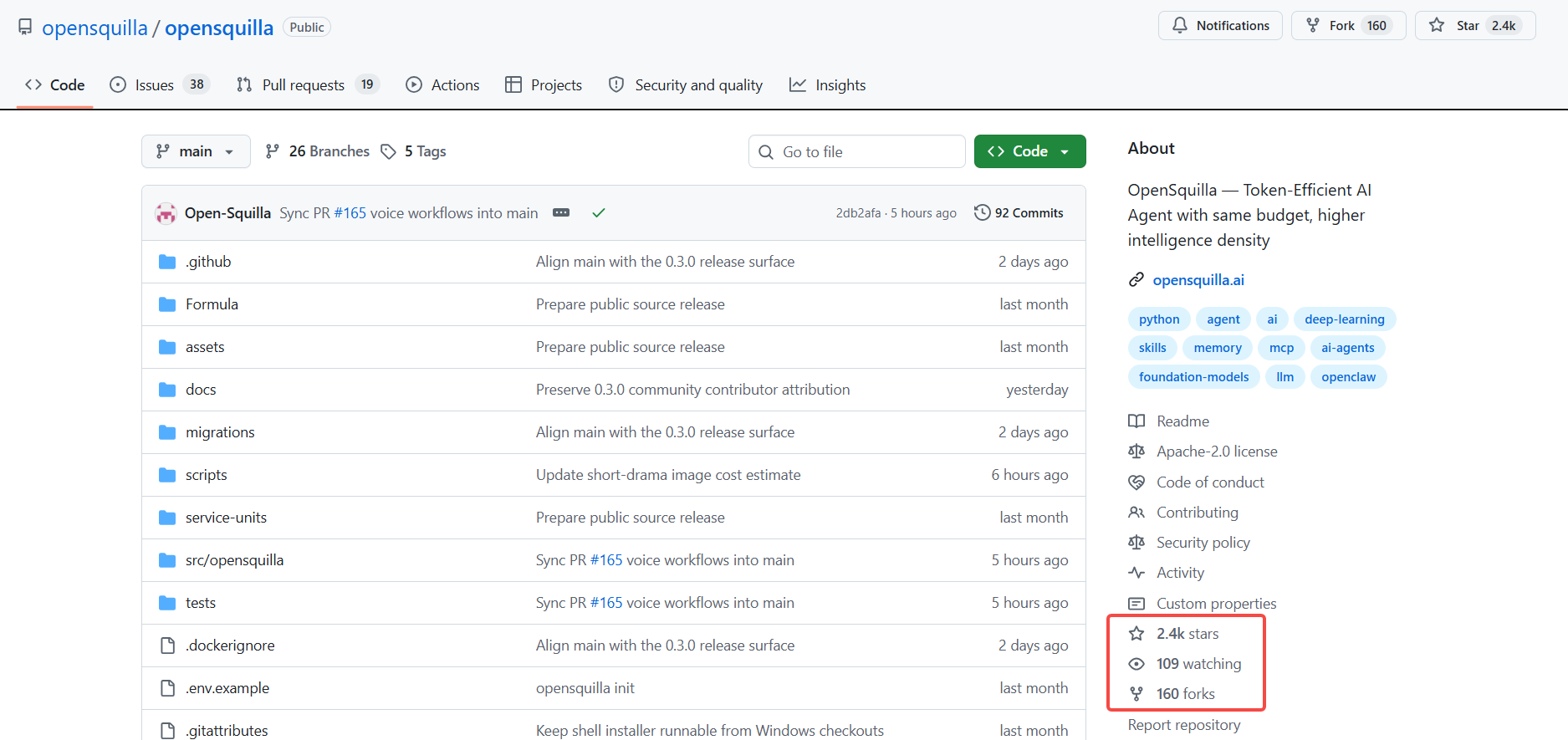Select the foundation-models topic tag
The image size is (1568, 740).
point(1194,377)
